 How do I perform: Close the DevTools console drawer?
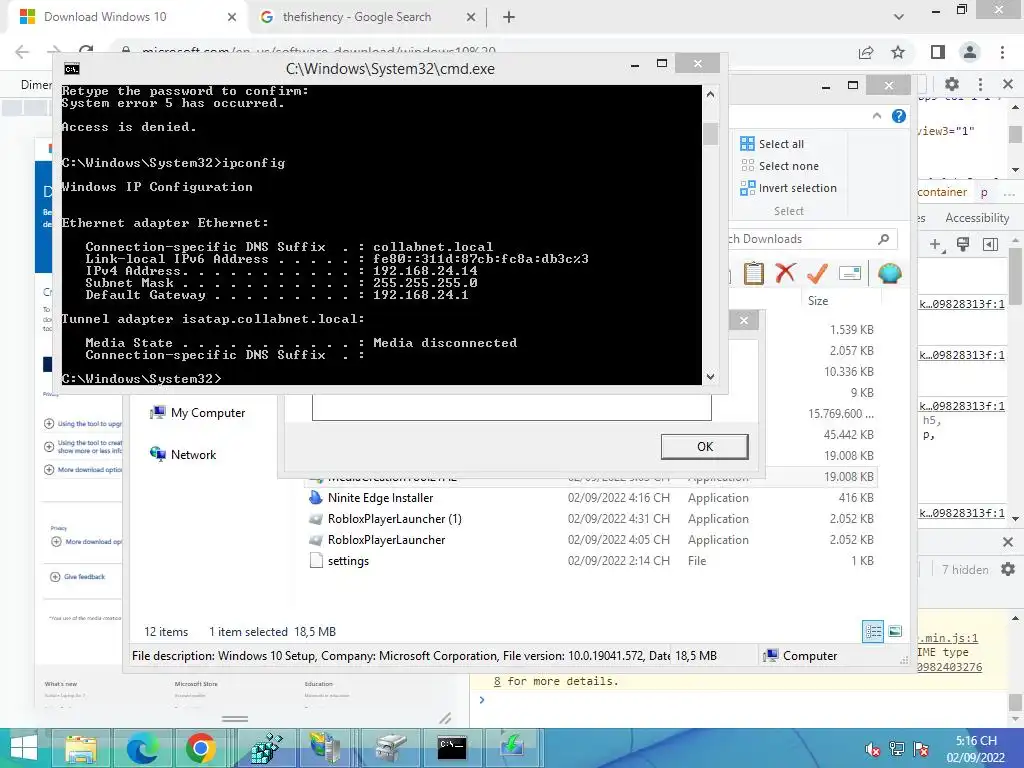click(1008, 542)
